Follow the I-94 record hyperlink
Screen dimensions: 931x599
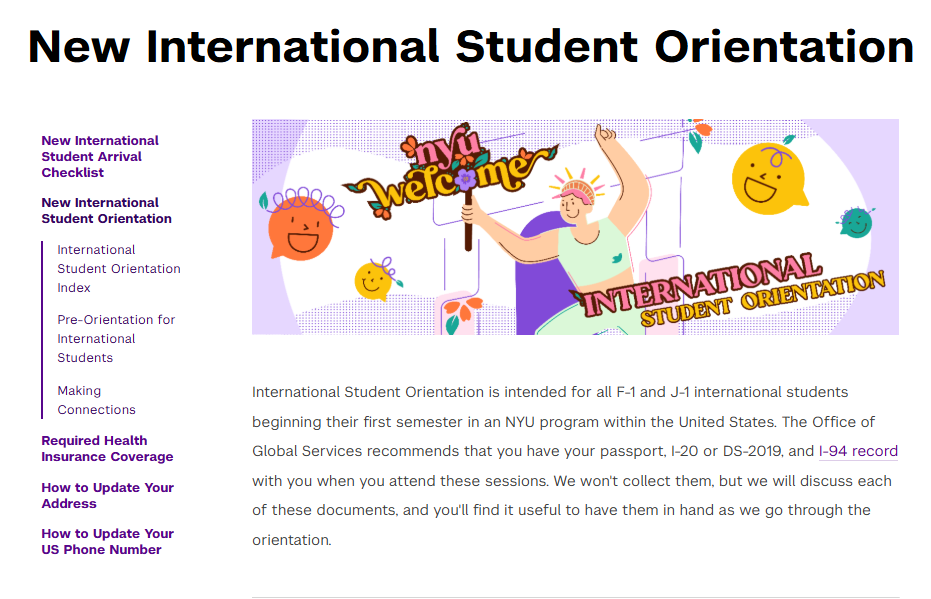(858, 451)
